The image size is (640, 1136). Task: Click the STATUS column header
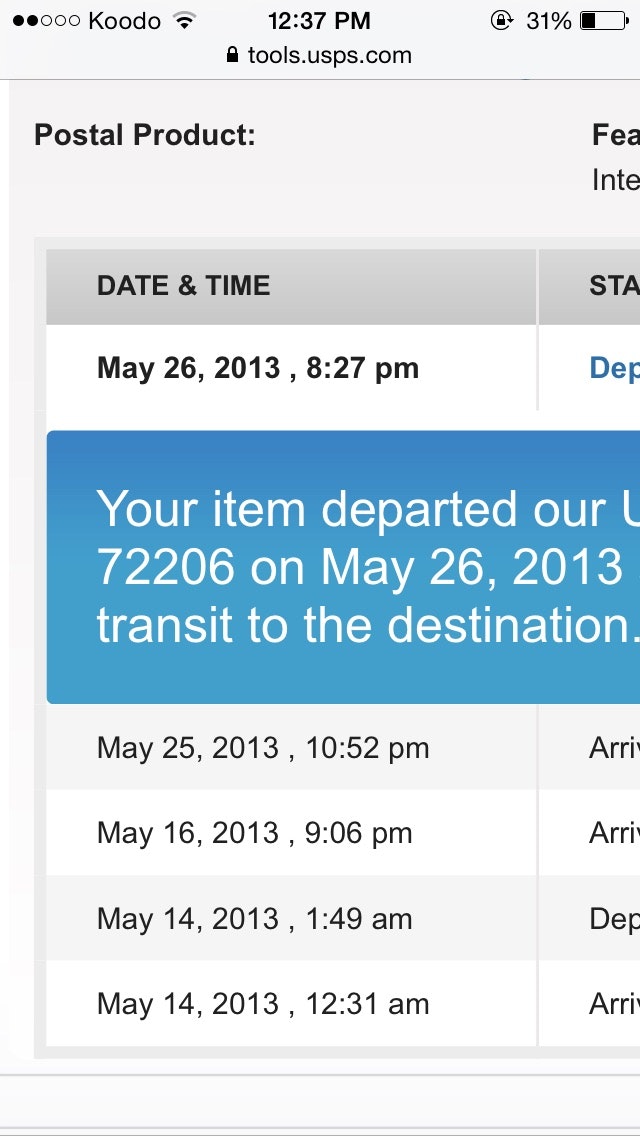pyautogui.click(x=613, y=286)
